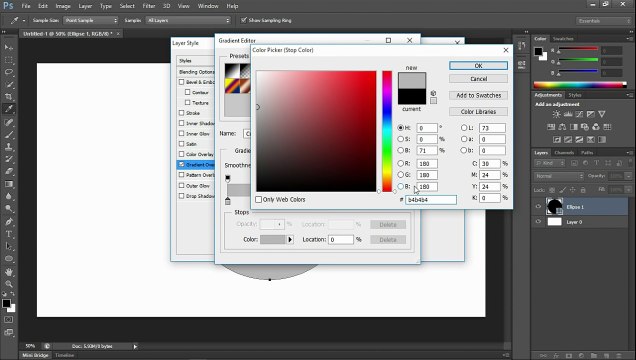
Task: Hide the Ellipse 1 layer
Action: [x=538, y=207]
